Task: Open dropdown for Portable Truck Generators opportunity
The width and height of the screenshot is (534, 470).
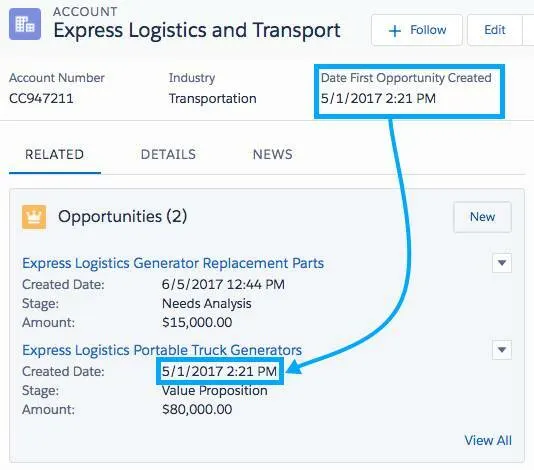Action: pyautogui.click(x=502, y=350)
